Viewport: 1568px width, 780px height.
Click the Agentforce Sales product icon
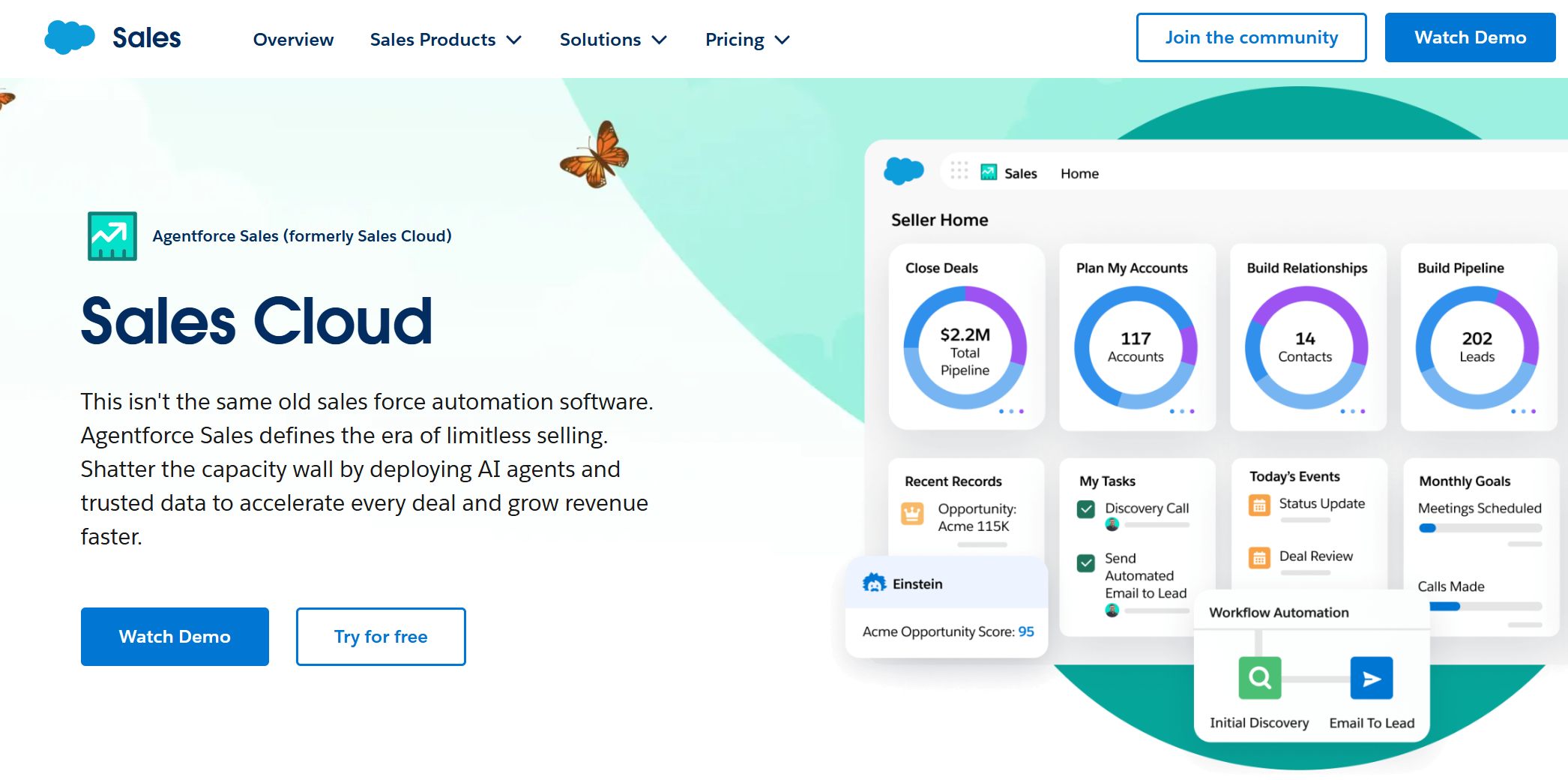(x=112, y=235)
